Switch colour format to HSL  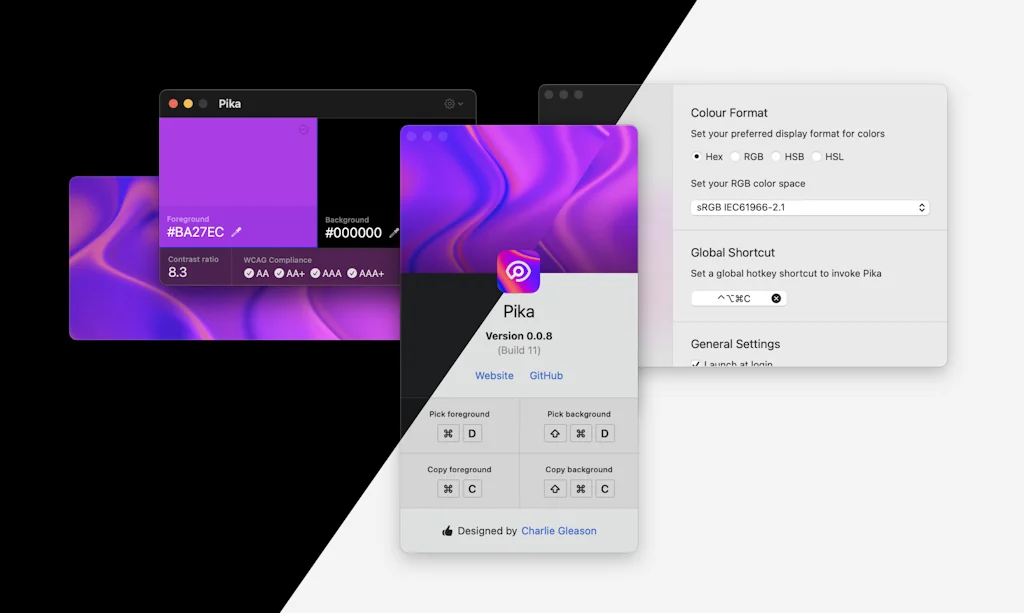pyautogui.click(x=817, y=157)
